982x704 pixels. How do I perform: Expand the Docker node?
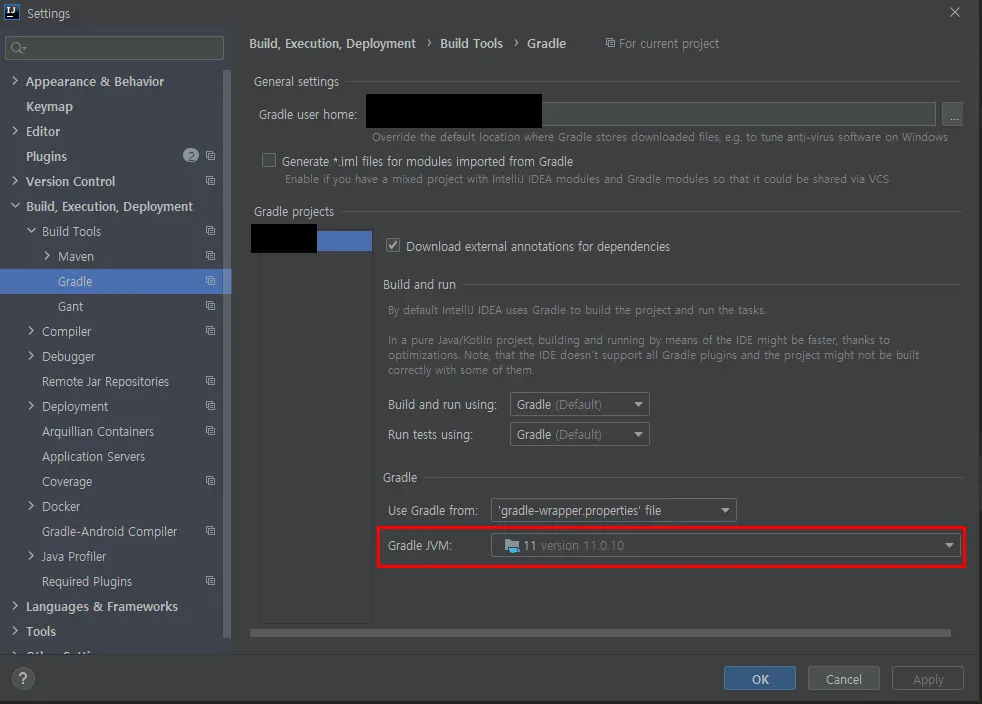(x=31, y=506)
